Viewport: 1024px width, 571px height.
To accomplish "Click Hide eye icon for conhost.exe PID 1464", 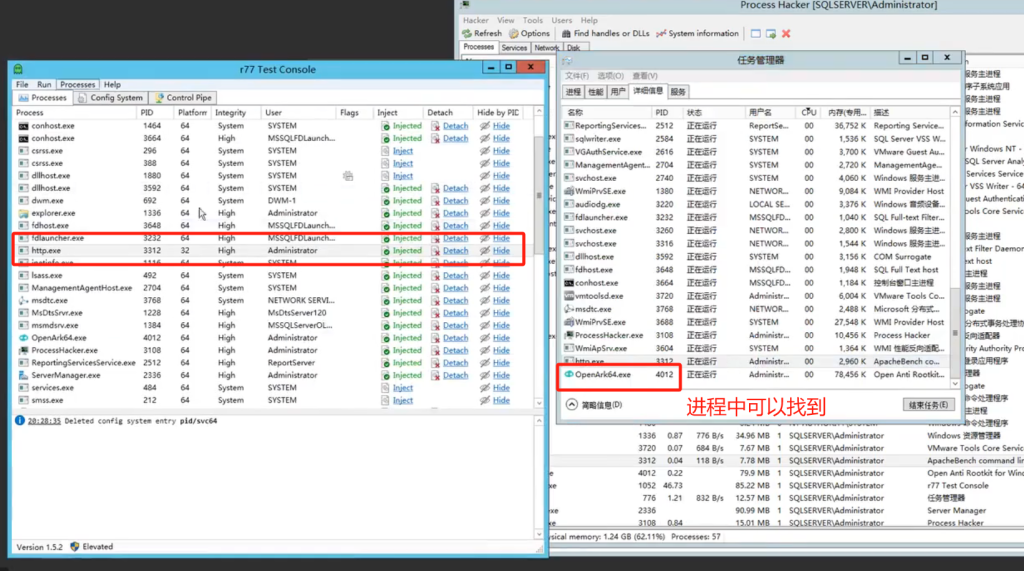I will point(485,126).
